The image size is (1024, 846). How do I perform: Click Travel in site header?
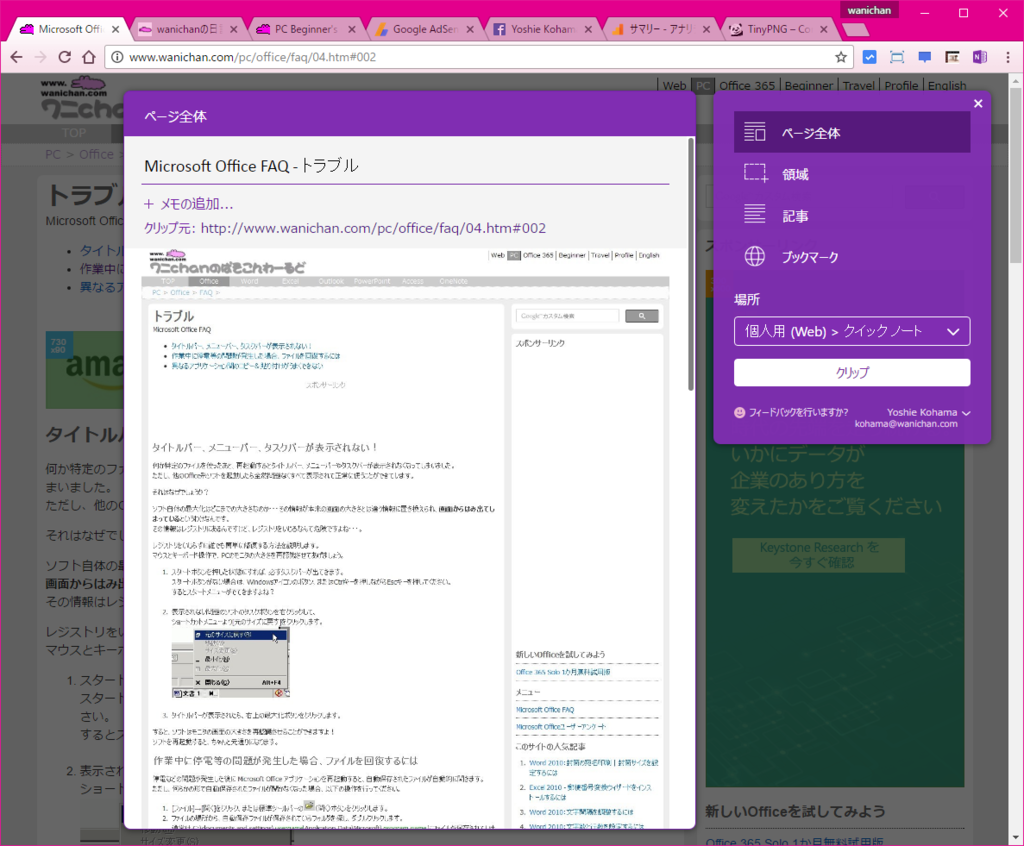tap(858, 86)
